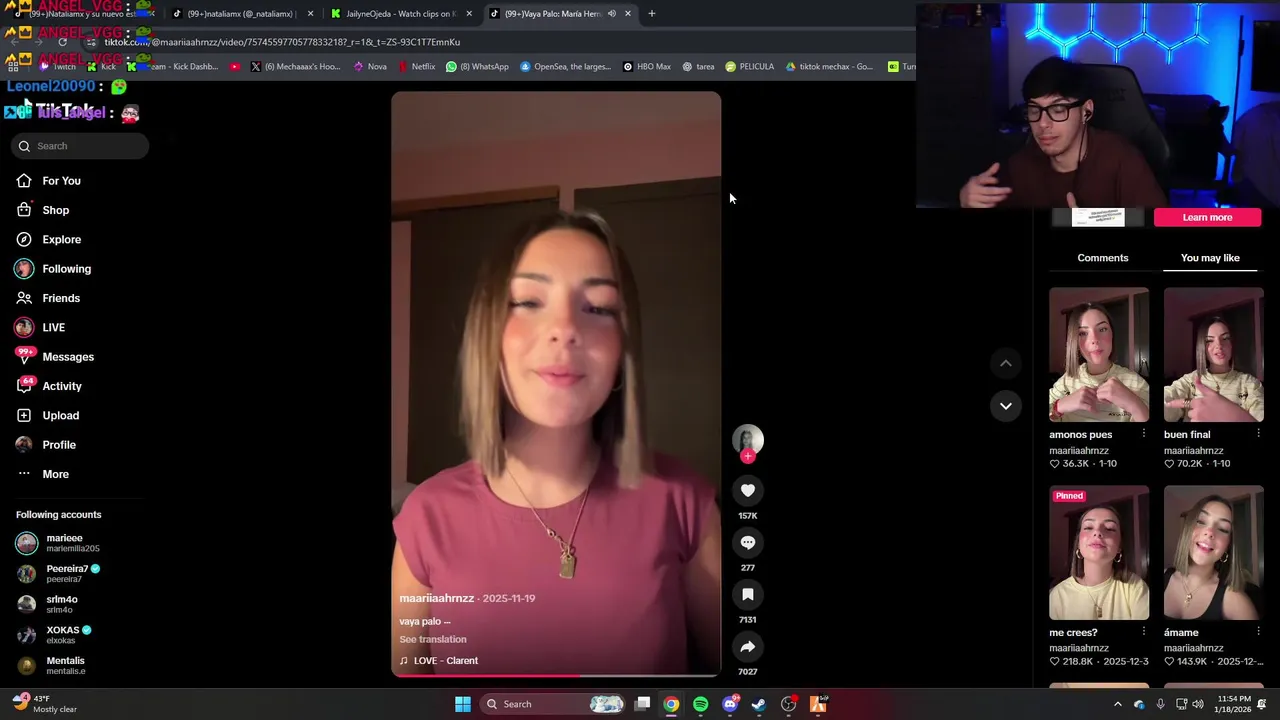Open the Nova bookmark
Viewport: 1280px width, 720px height.
(x=370, y=67)
